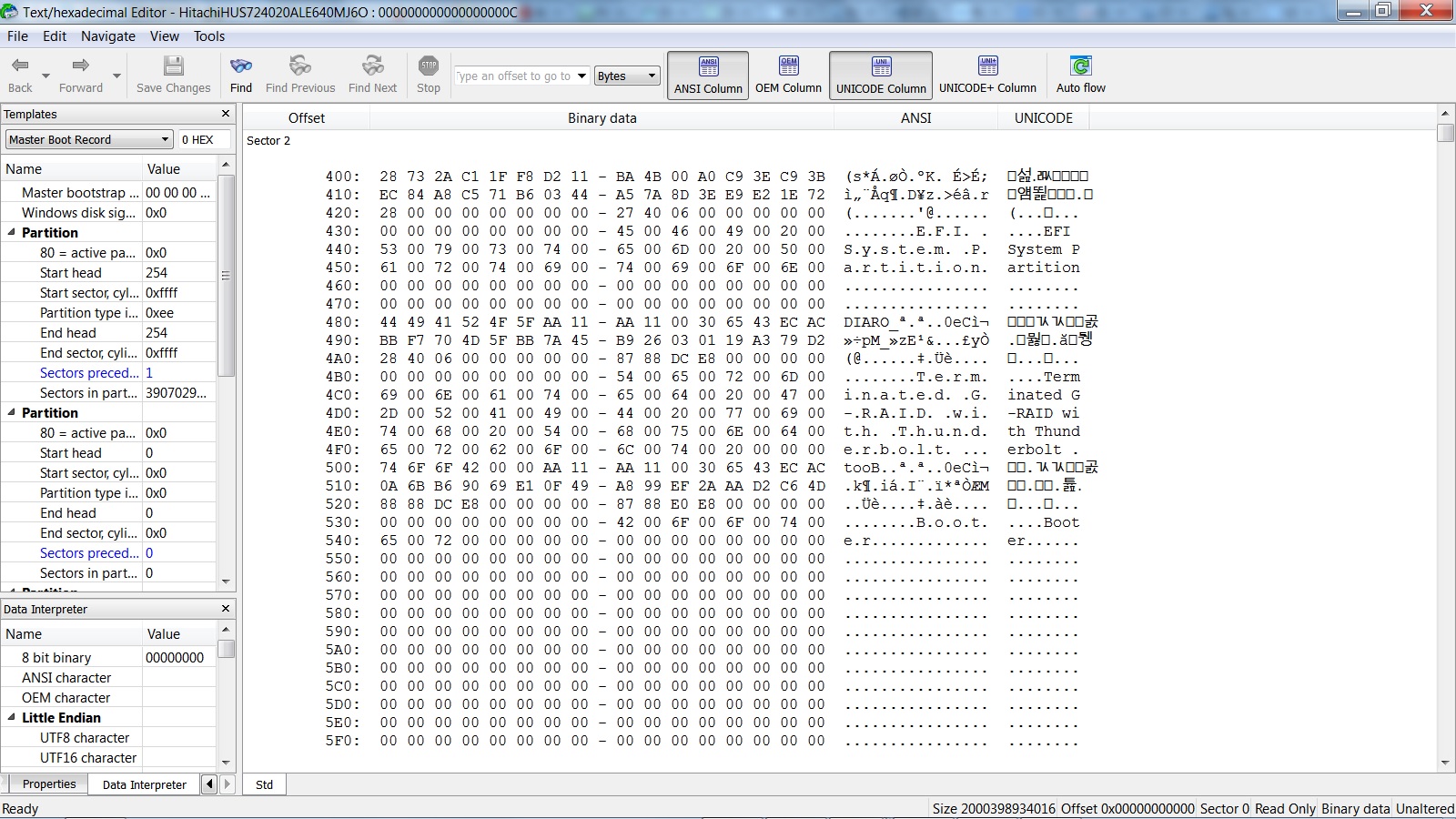Screen dimensions: 1456x819
Task: Click the application icon in title bar
Action: (9, 12)
